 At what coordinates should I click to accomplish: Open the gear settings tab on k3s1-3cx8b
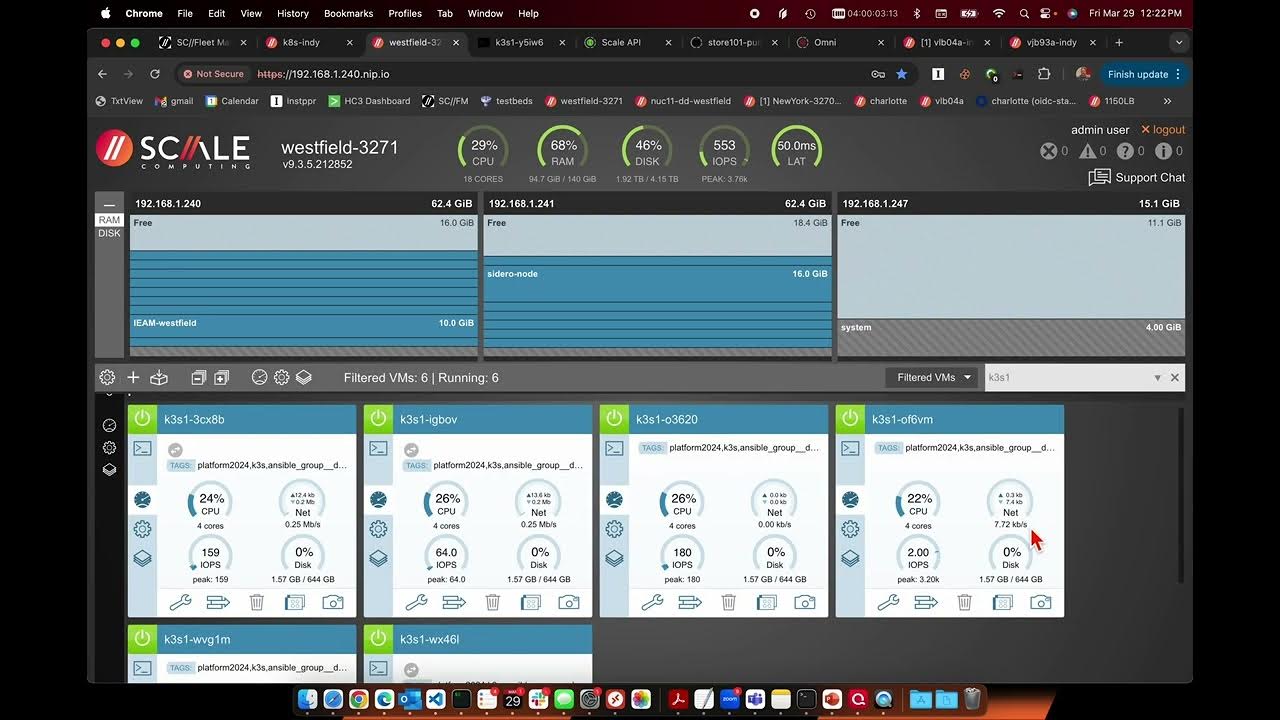coord(142,529)
